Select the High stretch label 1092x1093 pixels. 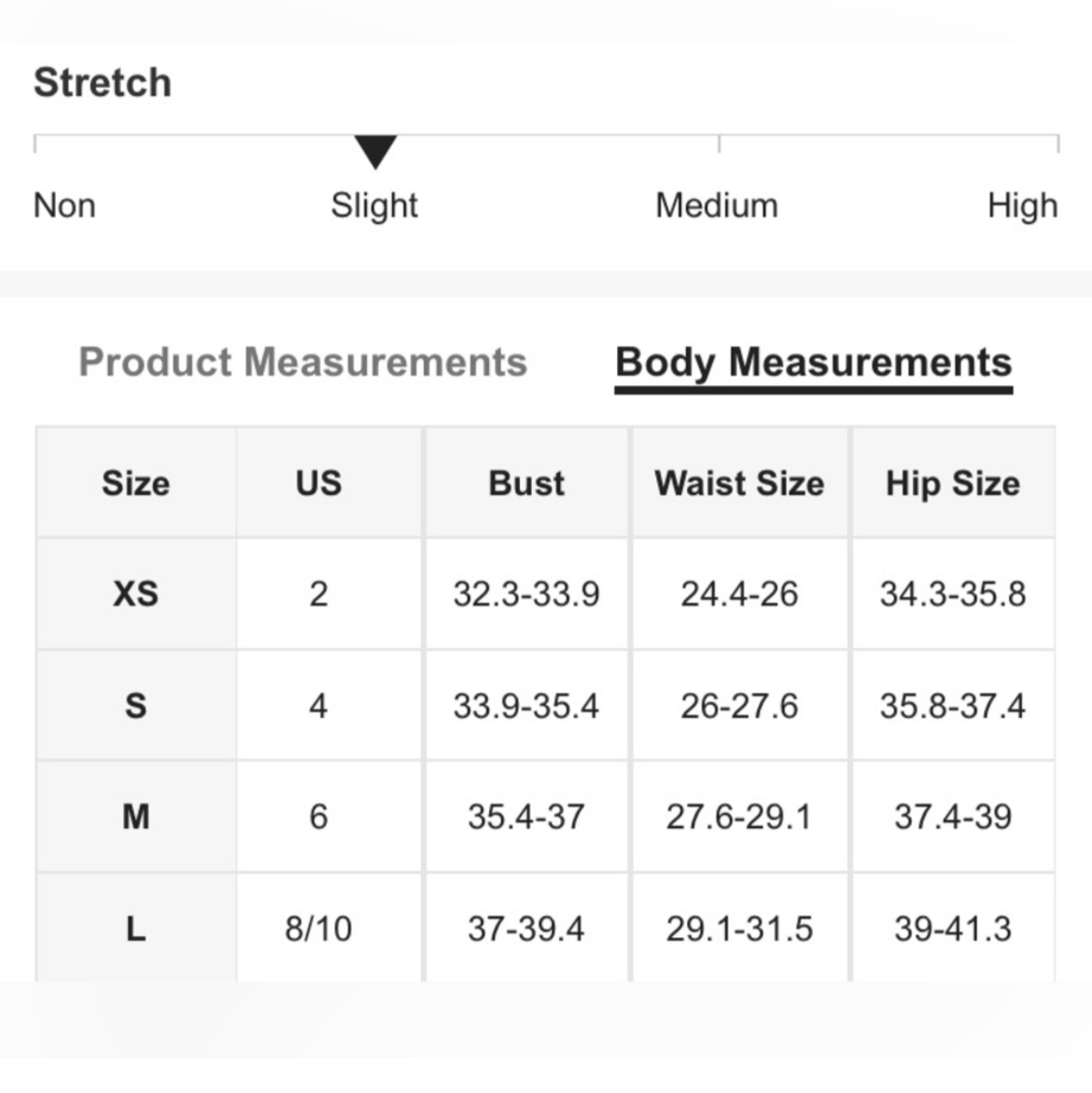[x=1022, y=206]
